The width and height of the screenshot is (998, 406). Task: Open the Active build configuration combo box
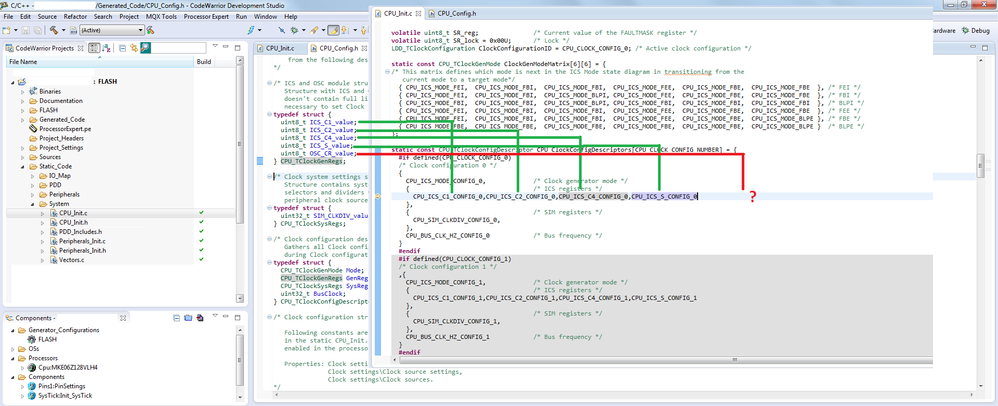(x=111, y=30)
